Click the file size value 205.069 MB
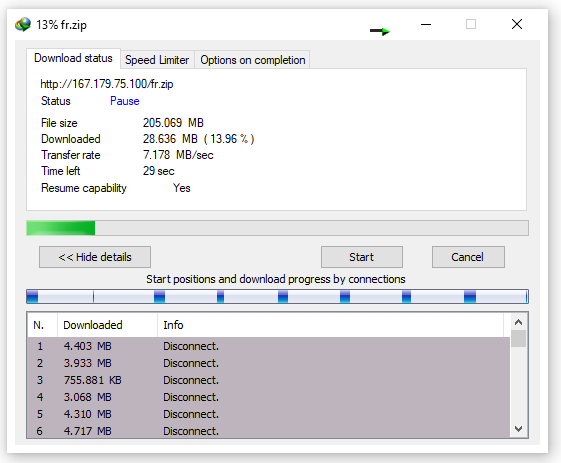Viewport: 561px width, 463px height. [173, 123]
